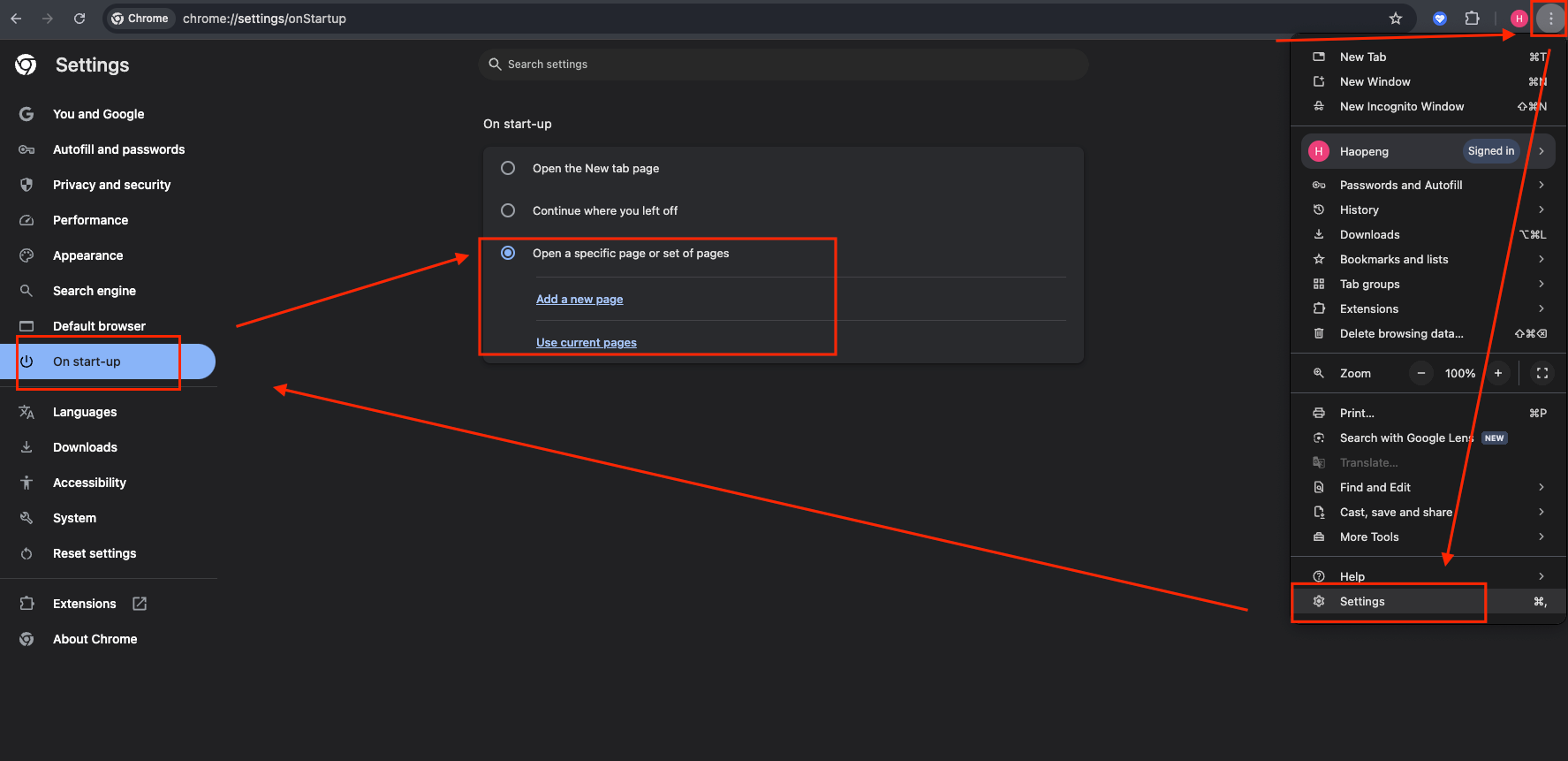1568x761 pixels.
Task: Click the address bar URL
Action: [x=264, y=19]
